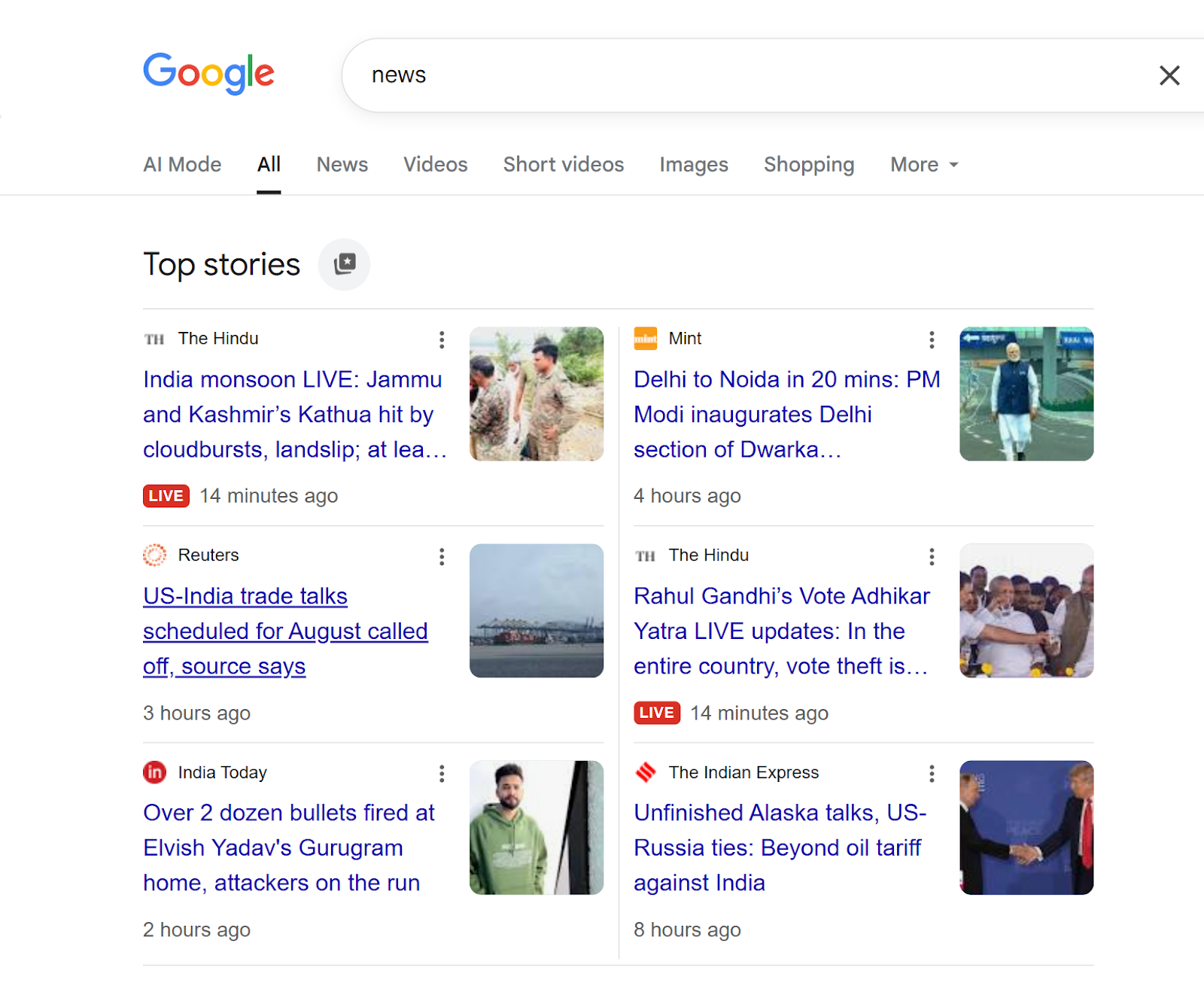Open Rahul Gandhi's Vote Adhikar Yatra headline
Screen dimensions: 1204x995
point(782,631)
